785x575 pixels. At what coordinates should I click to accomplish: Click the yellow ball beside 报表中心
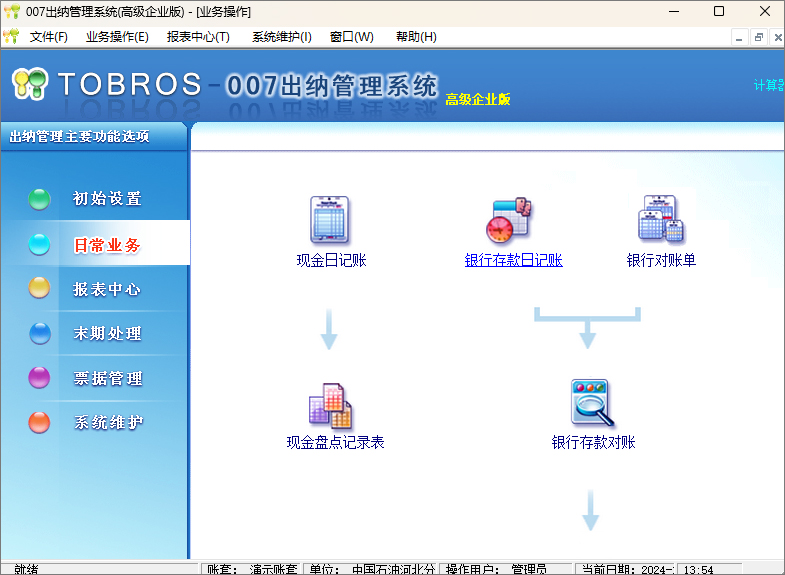[39, 288]
